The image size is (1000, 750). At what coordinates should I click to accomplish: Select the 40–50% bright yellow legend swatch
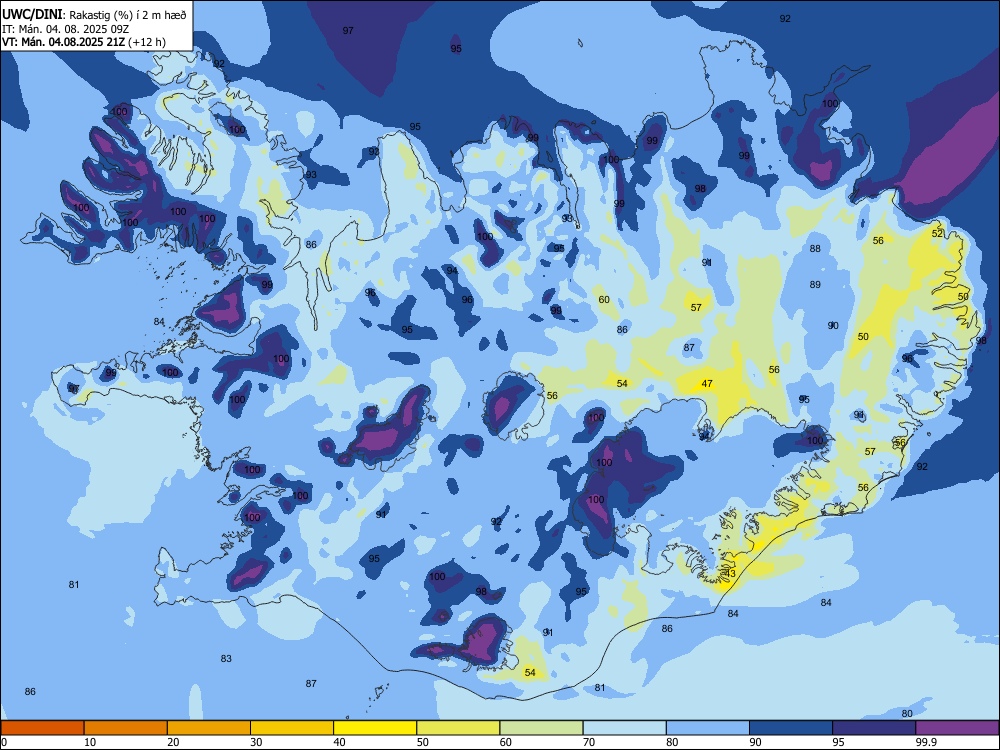pyautogui.click(x=375, y=728)
